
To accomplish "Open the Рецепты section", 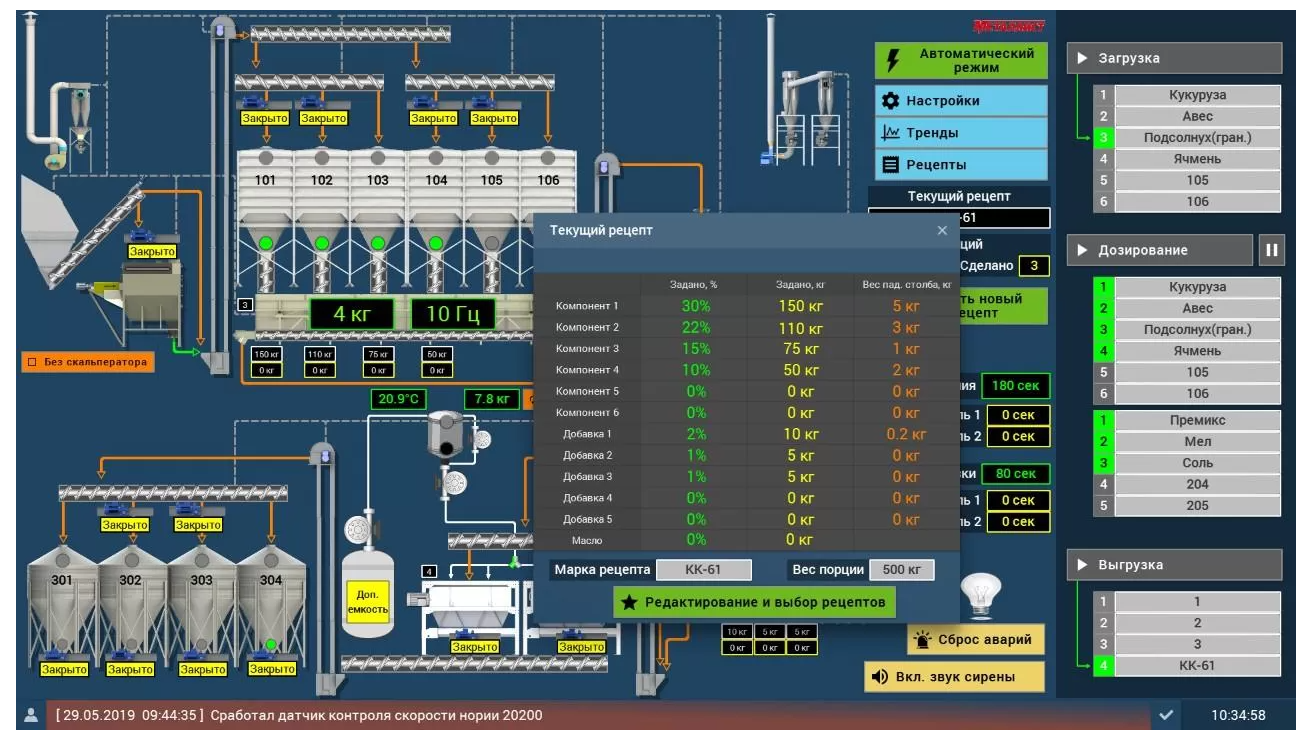I will (x=961, y=165).
